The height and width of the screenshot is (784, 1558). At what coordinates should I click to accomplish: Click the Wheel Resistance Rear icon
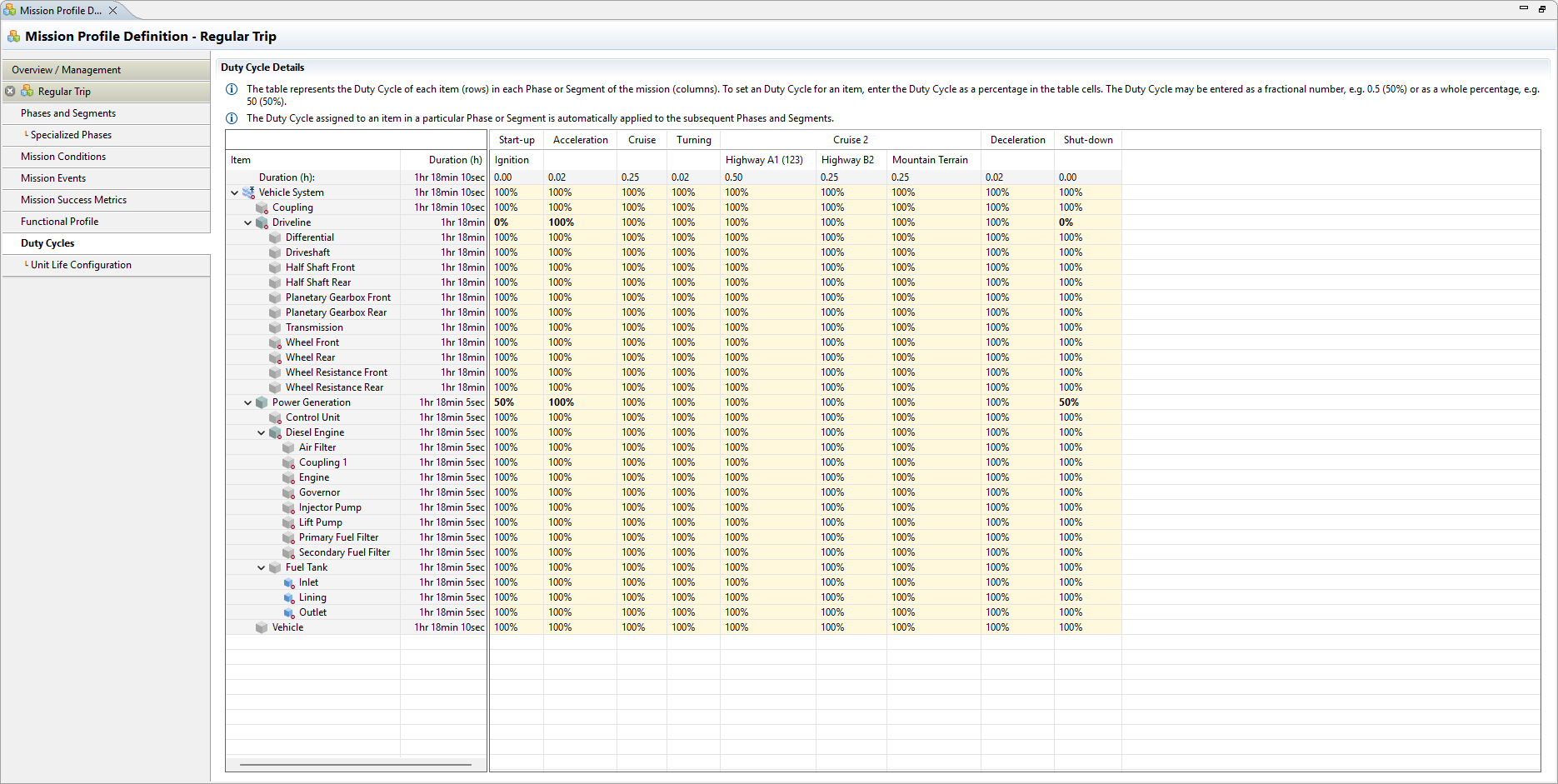point(275,387)
